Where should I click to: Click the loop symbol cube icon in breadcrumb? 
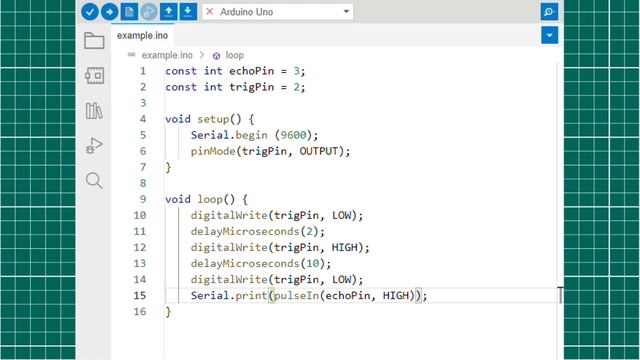pos(216,56)
